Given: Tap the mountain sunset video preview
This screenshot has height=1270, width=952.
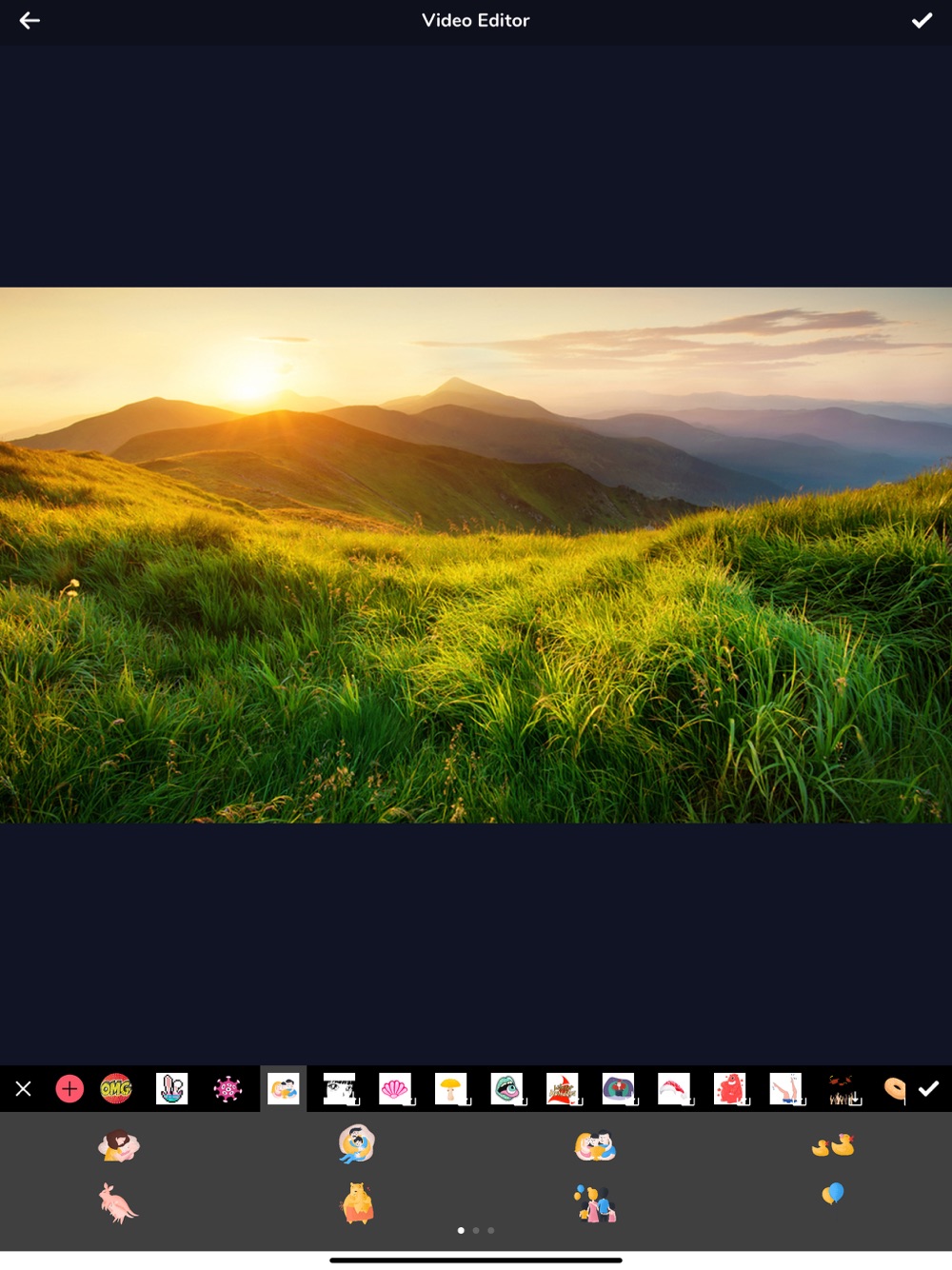Looking at the screenshot, I should [476, 555].
